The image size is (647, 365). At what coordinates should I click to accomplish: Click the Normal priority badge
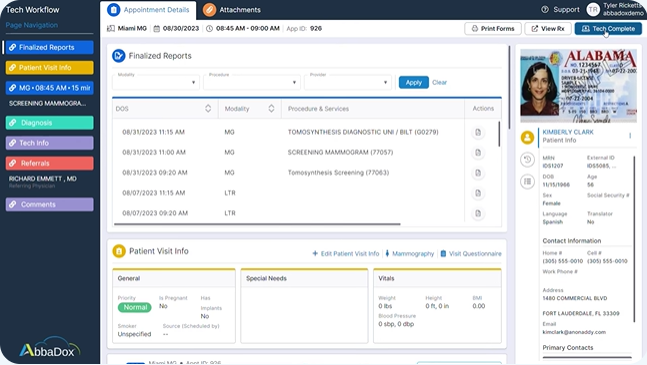click(135, 307)
